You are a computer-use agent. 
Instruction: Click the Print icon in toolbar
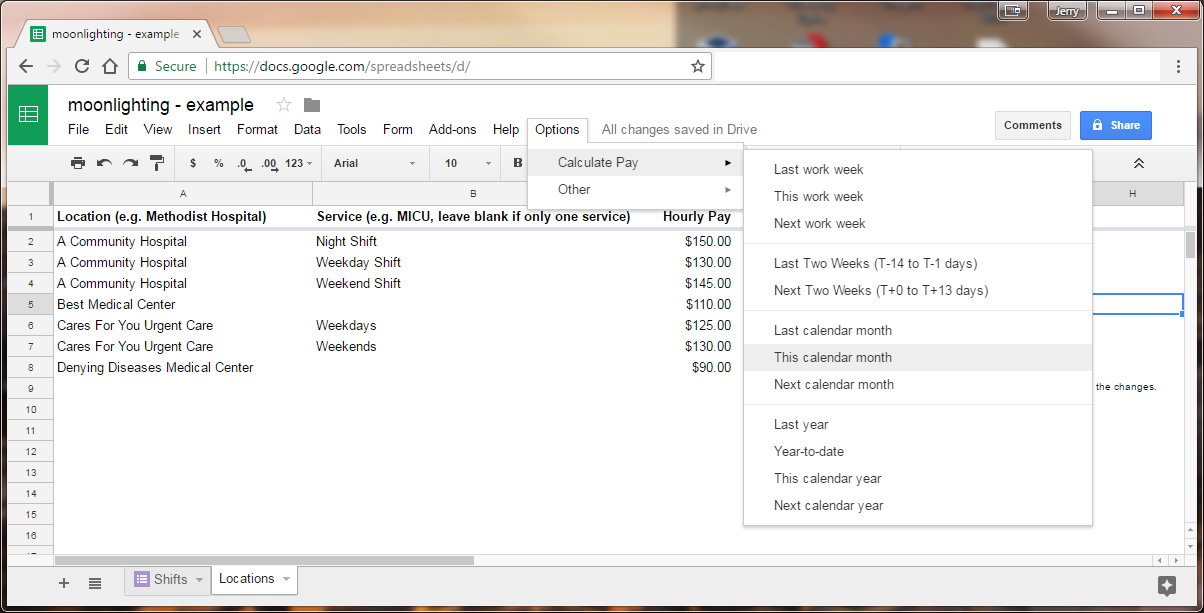pos(78,163)
